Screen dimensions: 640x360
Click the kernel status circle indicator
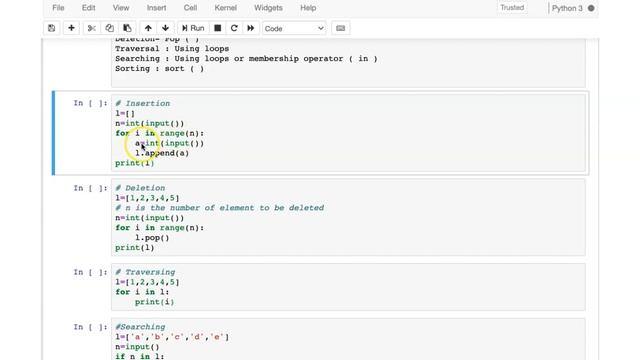pyautogui.click(x=591, y=8)
